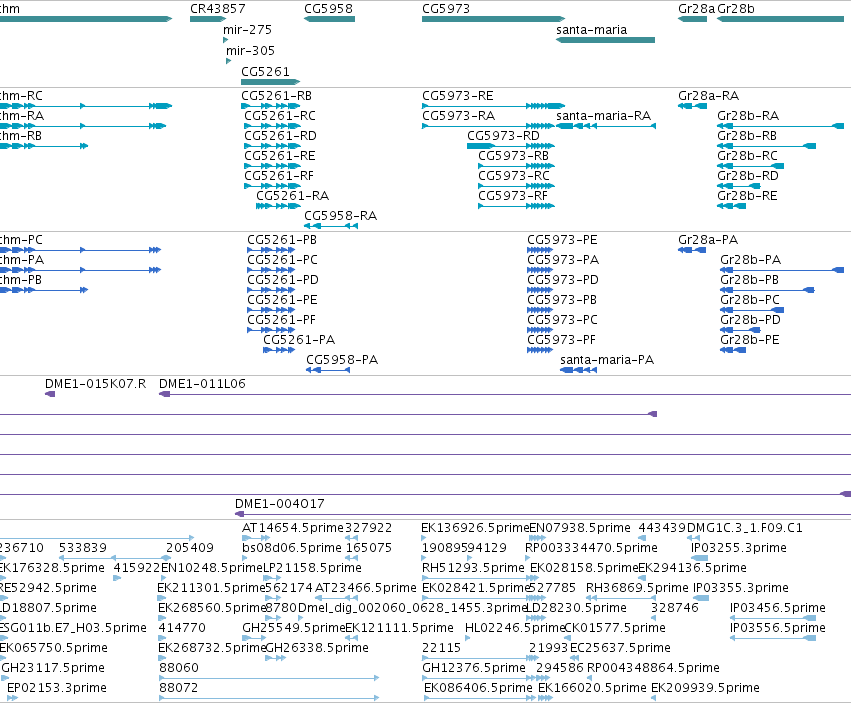The image size is (851, 703).
Task: Click the ESG011b.E7_H03.5prime EST label
Action: (x=73, y=628)
